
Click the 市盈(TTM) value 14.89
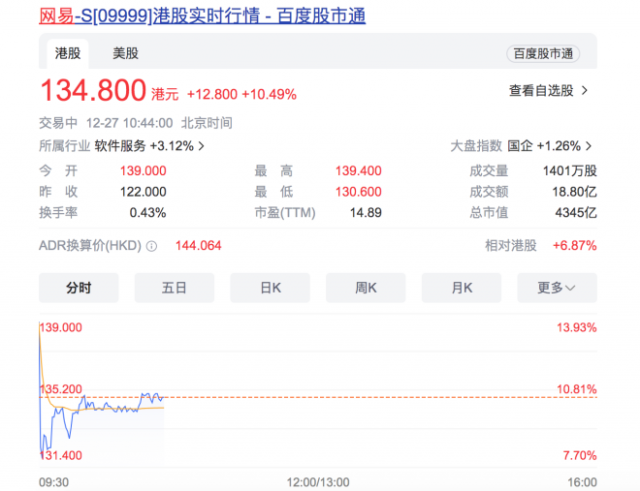click(x=366, y=213)
